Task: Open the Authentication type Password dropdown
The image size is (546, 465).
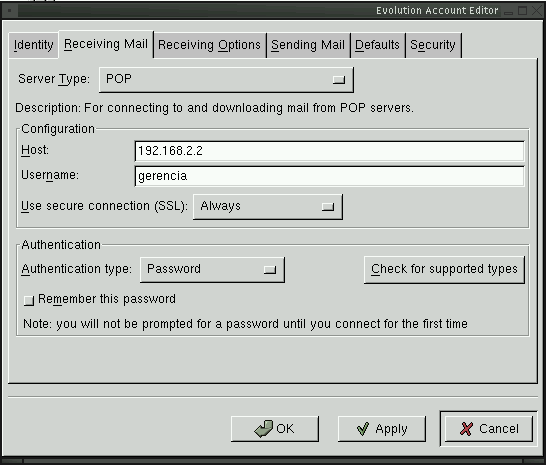Action: coord(212,270)
